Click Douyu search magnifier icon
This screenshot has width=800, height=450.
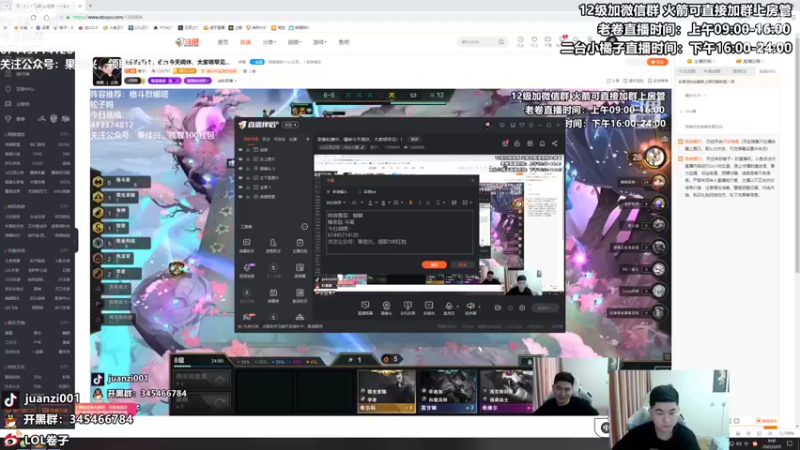click(502, 42)
